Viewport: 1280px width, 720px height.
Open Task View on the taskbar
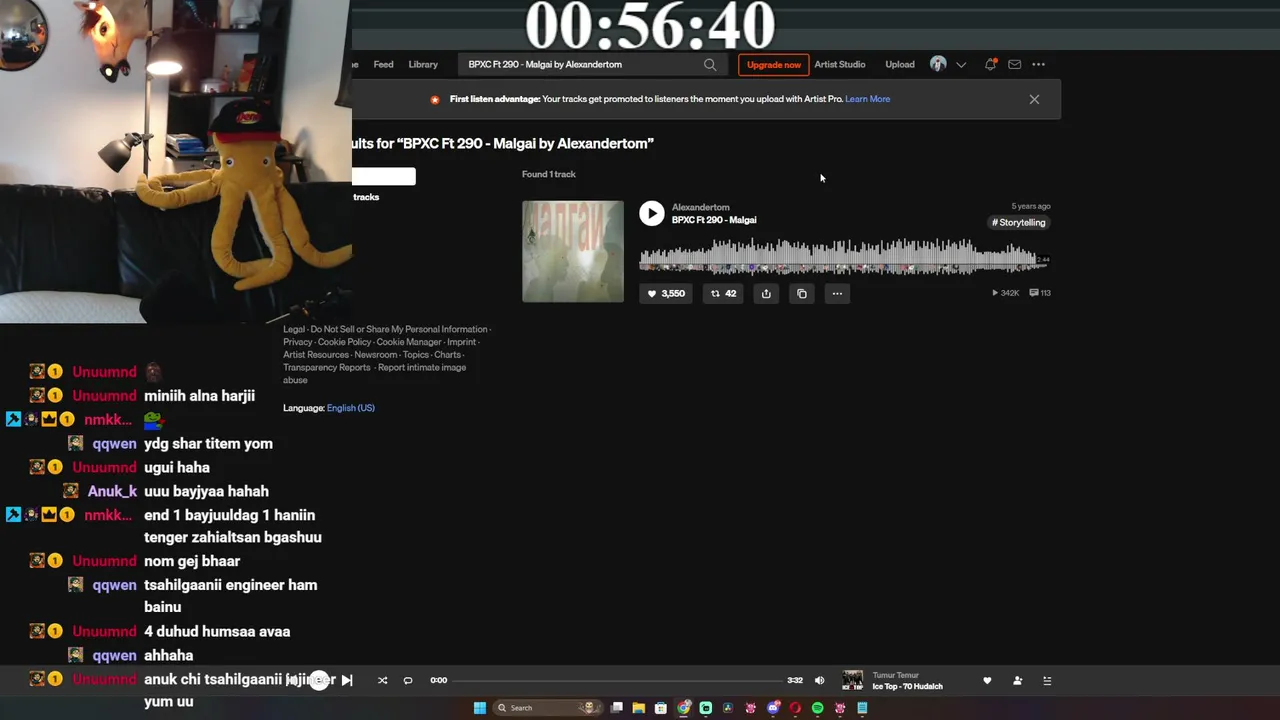(x=617, y=708)
